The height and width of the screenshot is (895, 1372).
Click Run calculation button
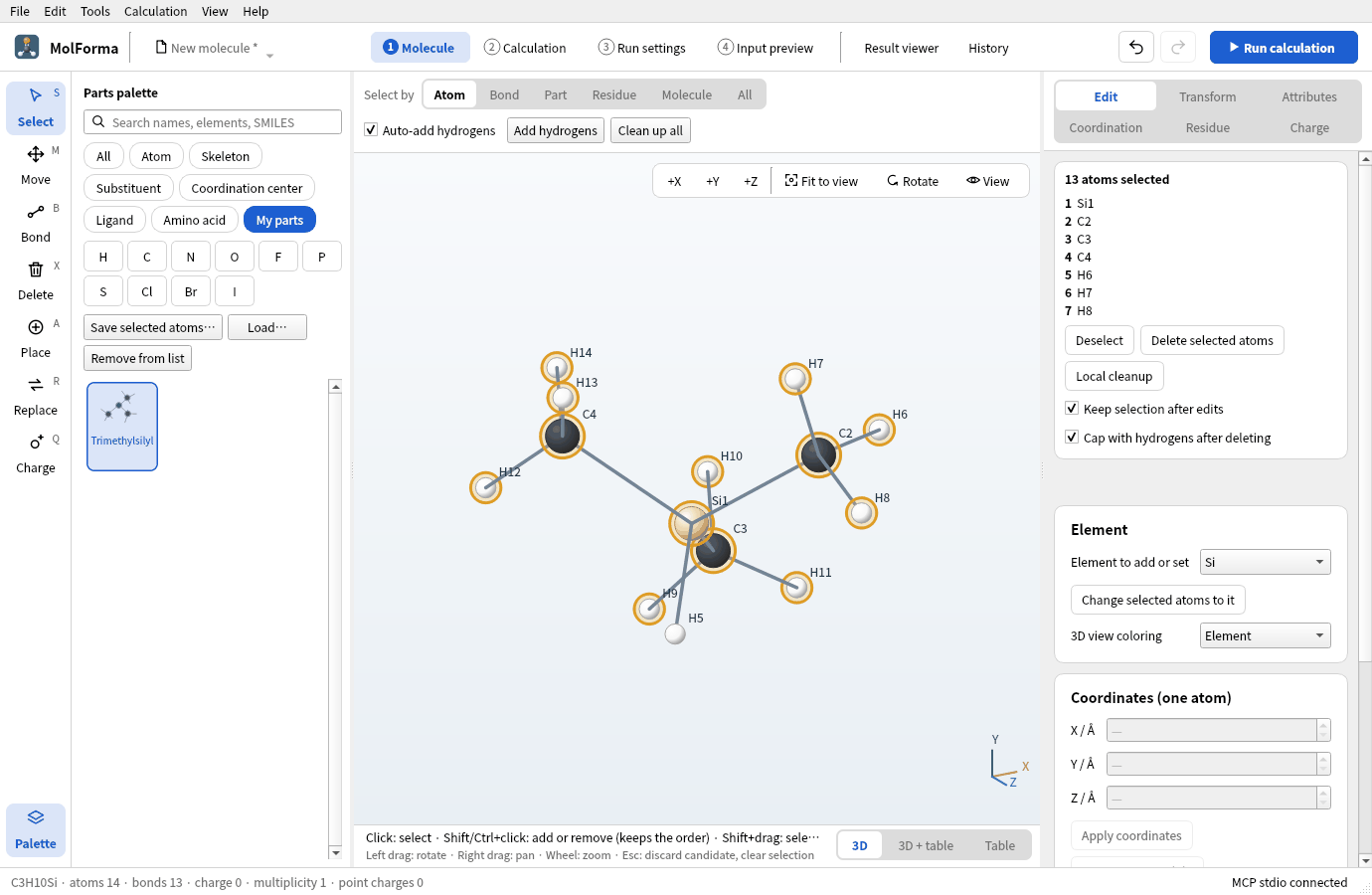coord(1284,47)
